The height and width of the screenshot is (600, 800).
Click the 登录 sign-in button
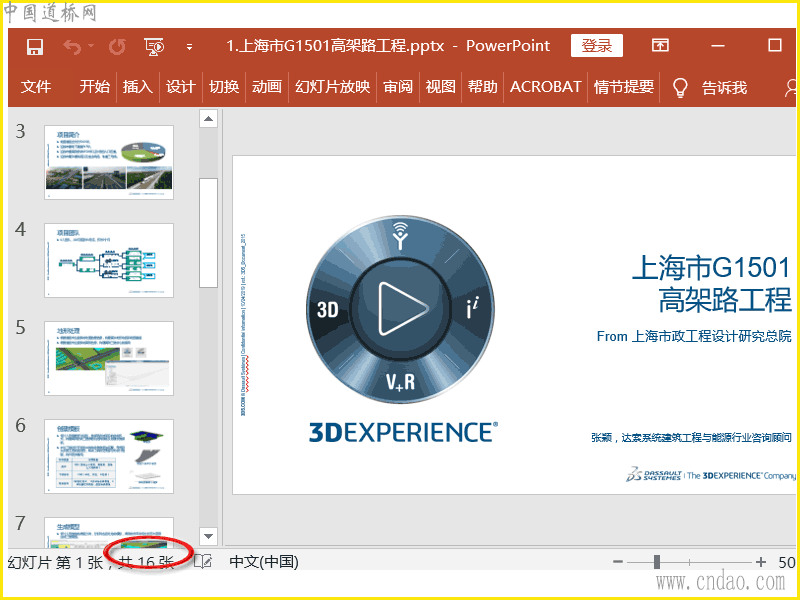(597, 46)
